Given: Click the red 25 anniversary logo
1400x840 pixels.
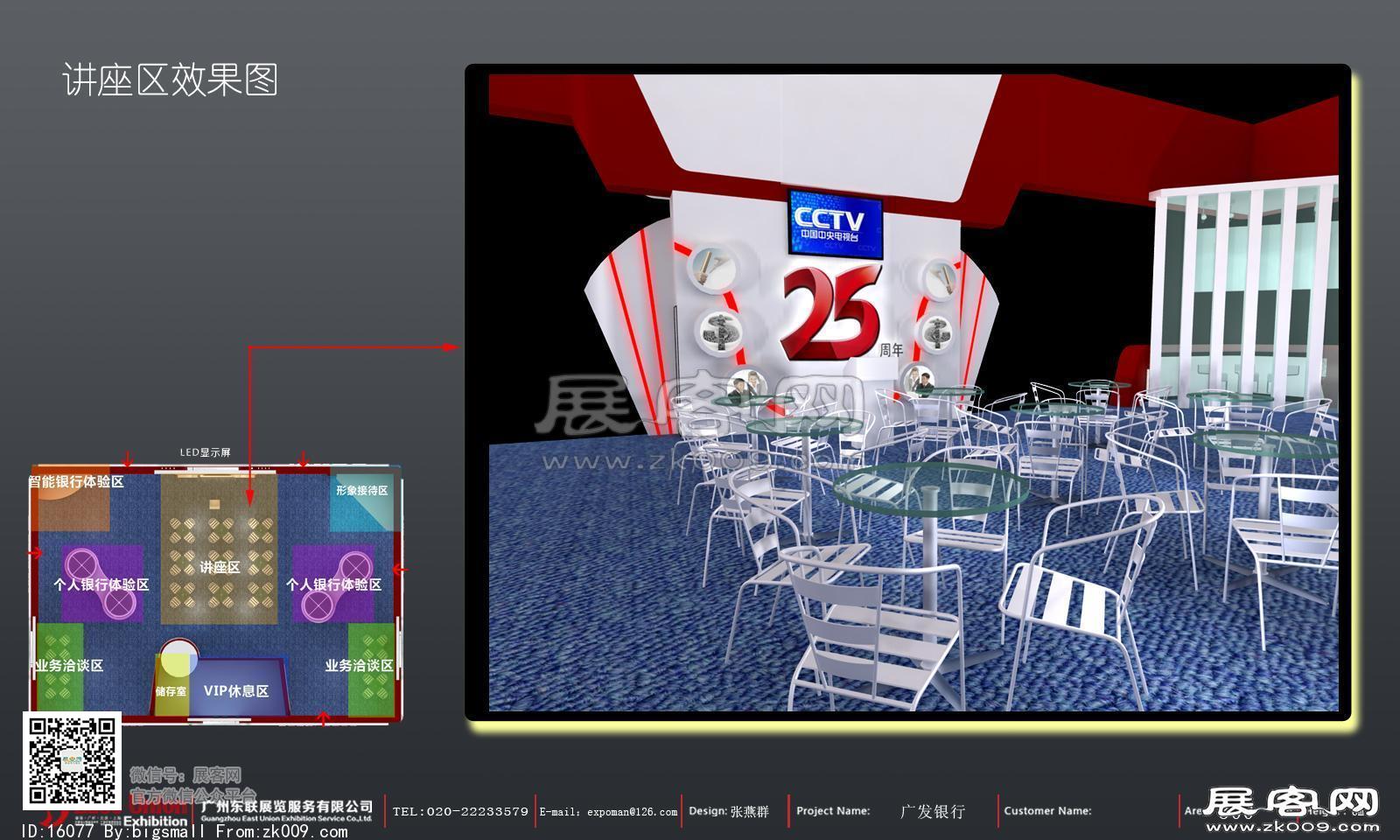Looking at the screenshot, I should [x=833, y=312].
